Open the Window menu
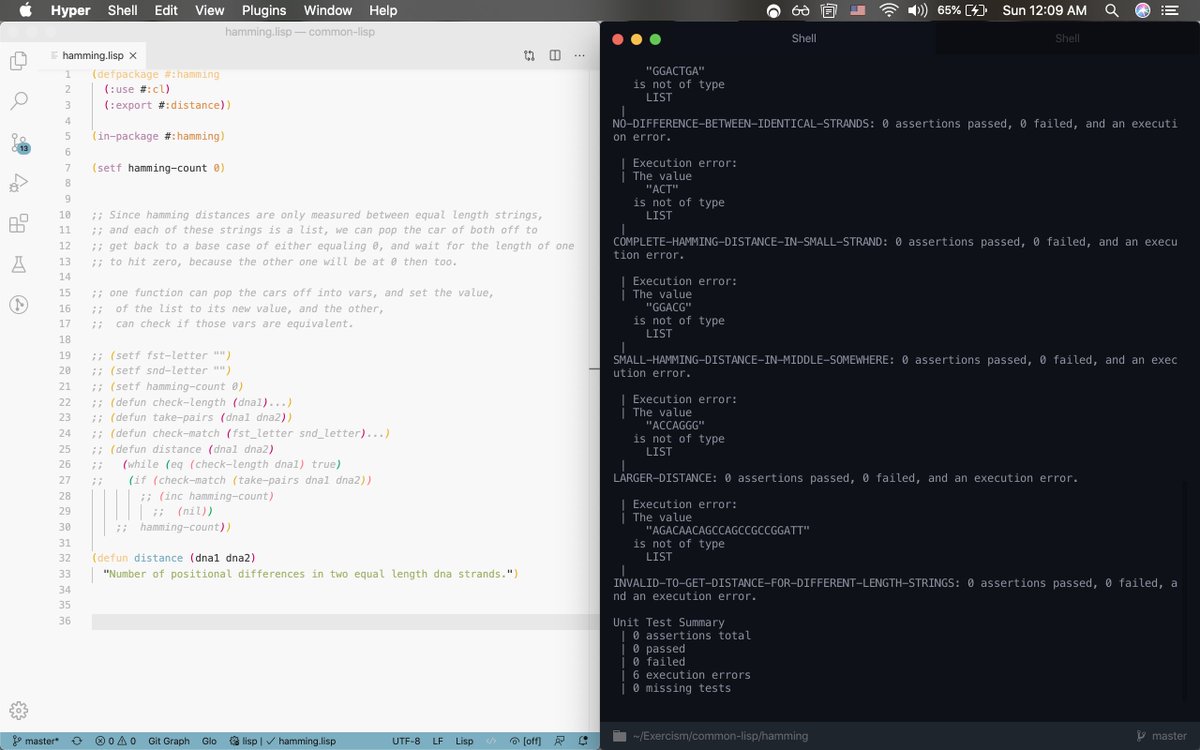The image size is (1200, 750). pos(327,10)
